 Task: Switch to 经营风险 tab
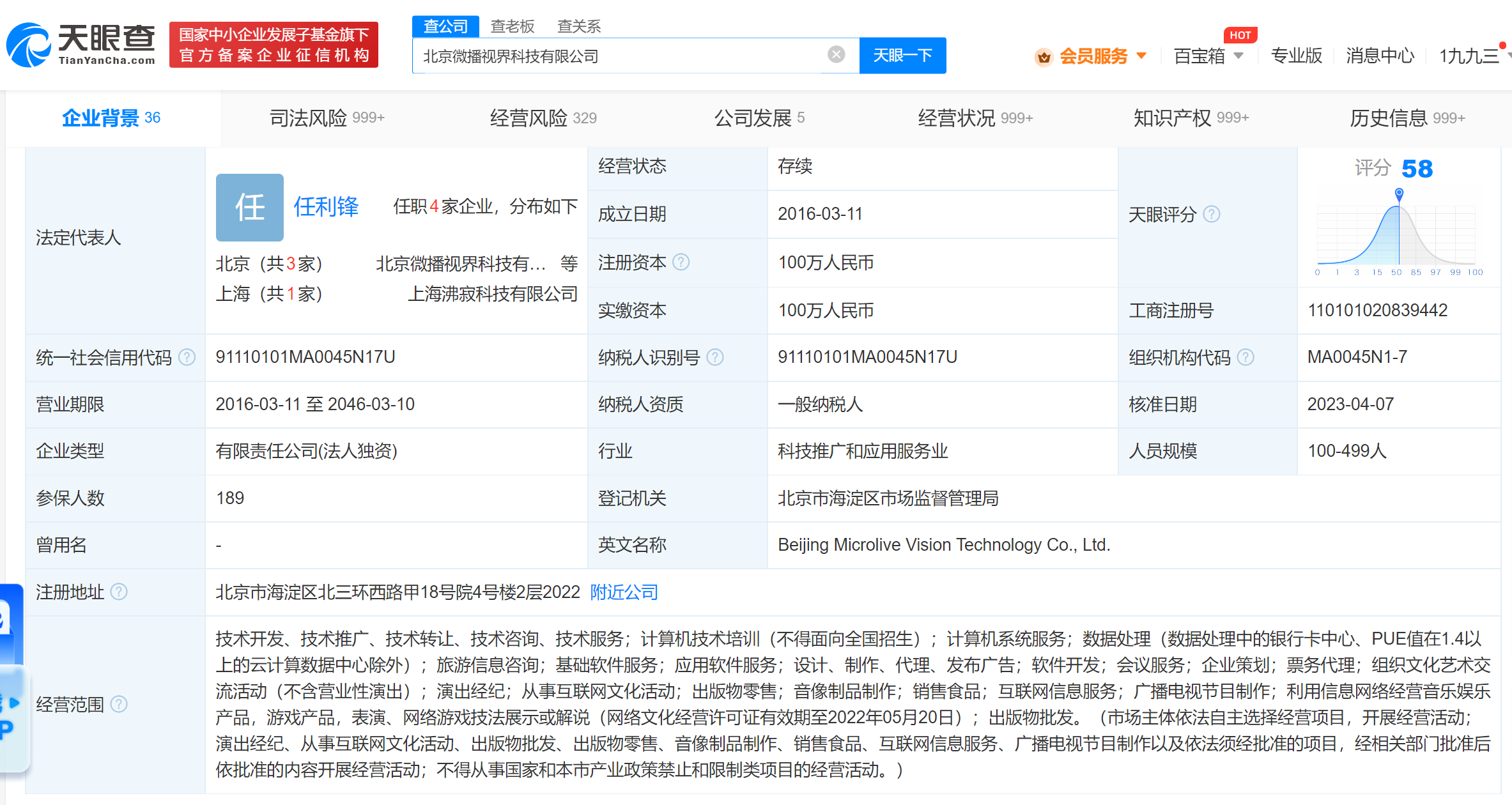point(543,118)
